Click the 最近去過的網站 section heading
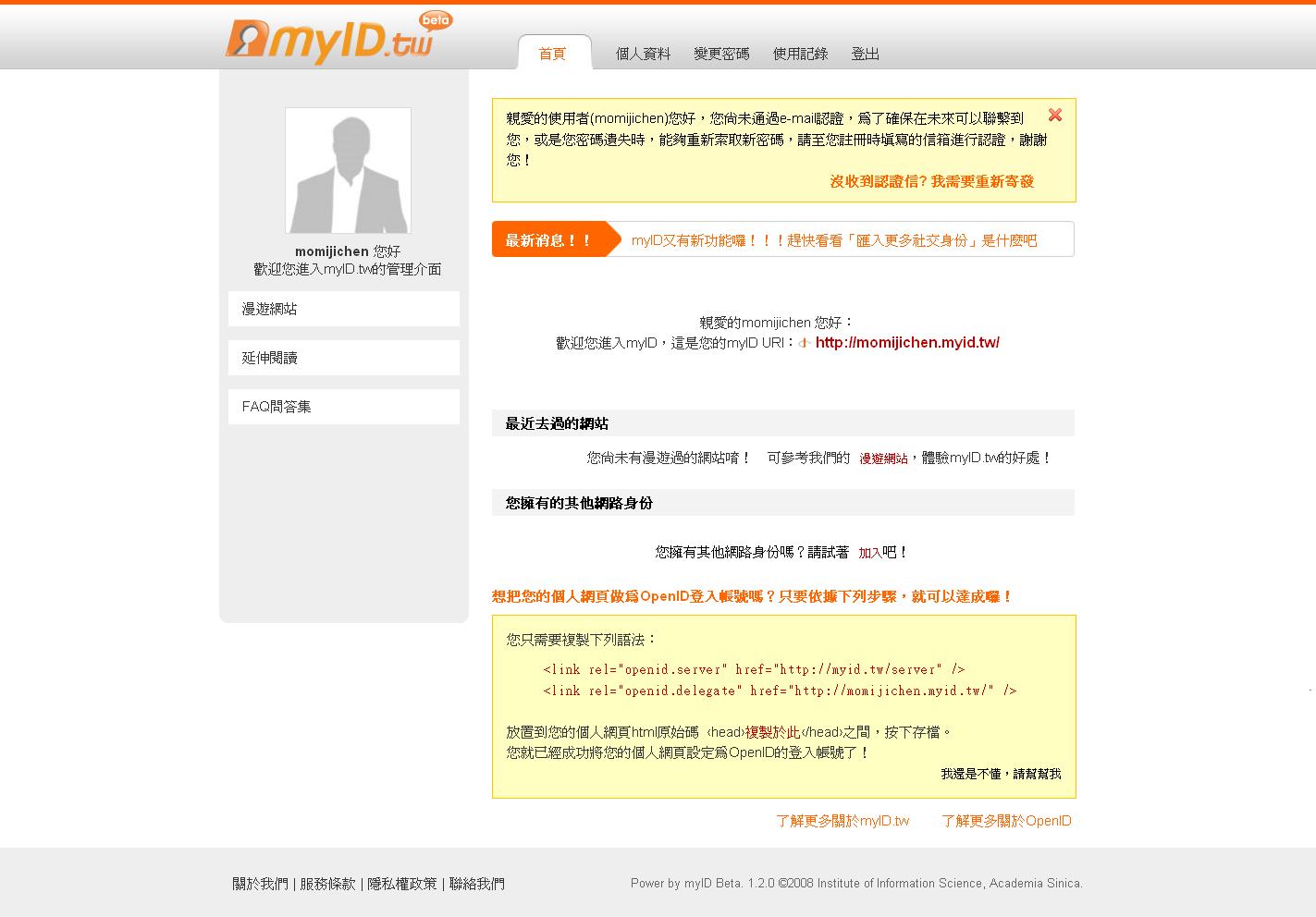This screenshot has width=1316, height=917. [557, 423]
